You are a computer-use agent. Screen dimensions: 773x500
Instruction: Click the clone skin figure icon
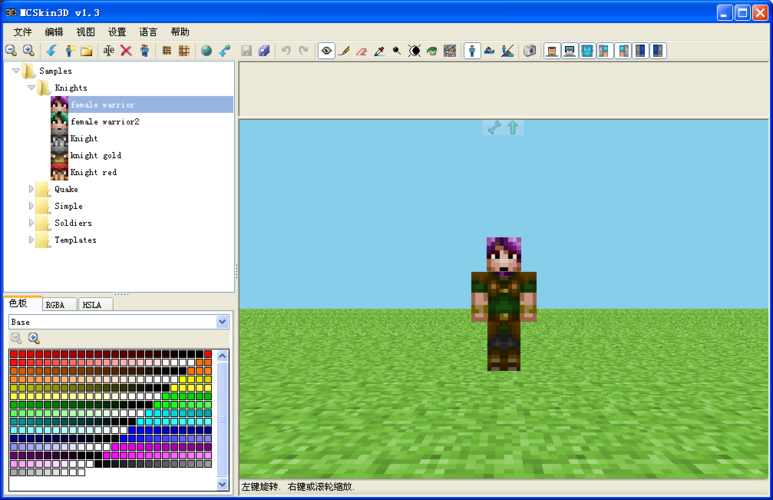[144, 50]
